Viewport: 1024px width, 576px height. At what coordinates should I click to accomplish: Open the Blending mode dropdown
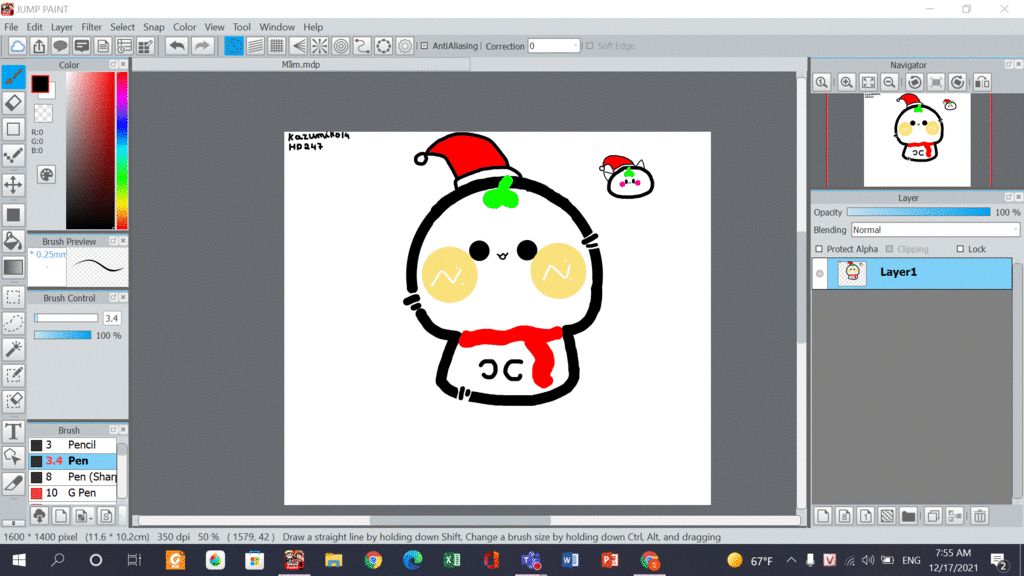click(934, 230)
